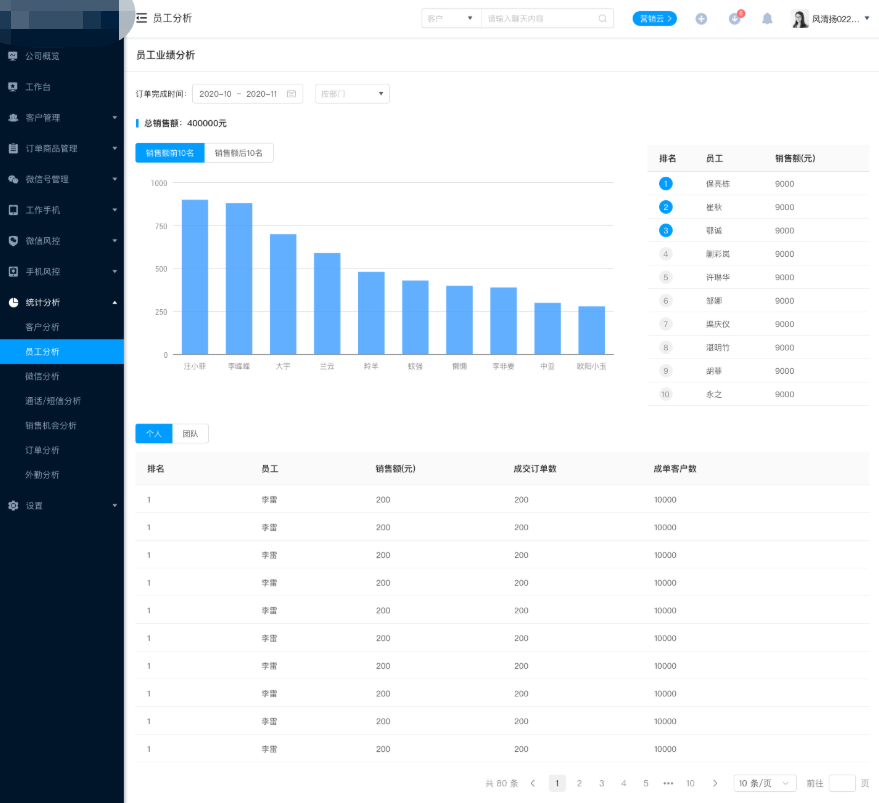Expand the 设置 menu arrow
The height and width of the screenshot is (803, 879).
click(x=114, y=505)
